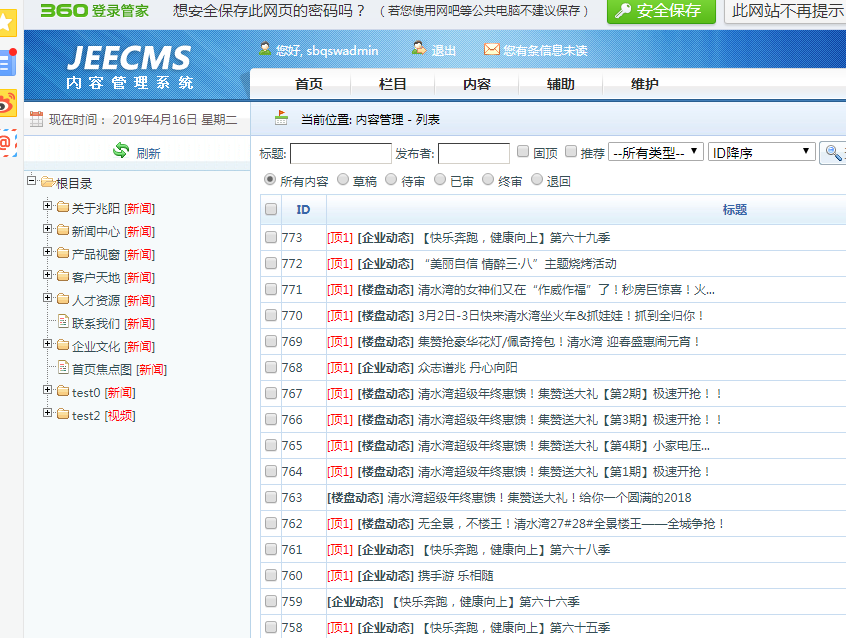846x638 pixels.
Task: Click the key icon on 安全保存 button
Action: click(623, 11)
